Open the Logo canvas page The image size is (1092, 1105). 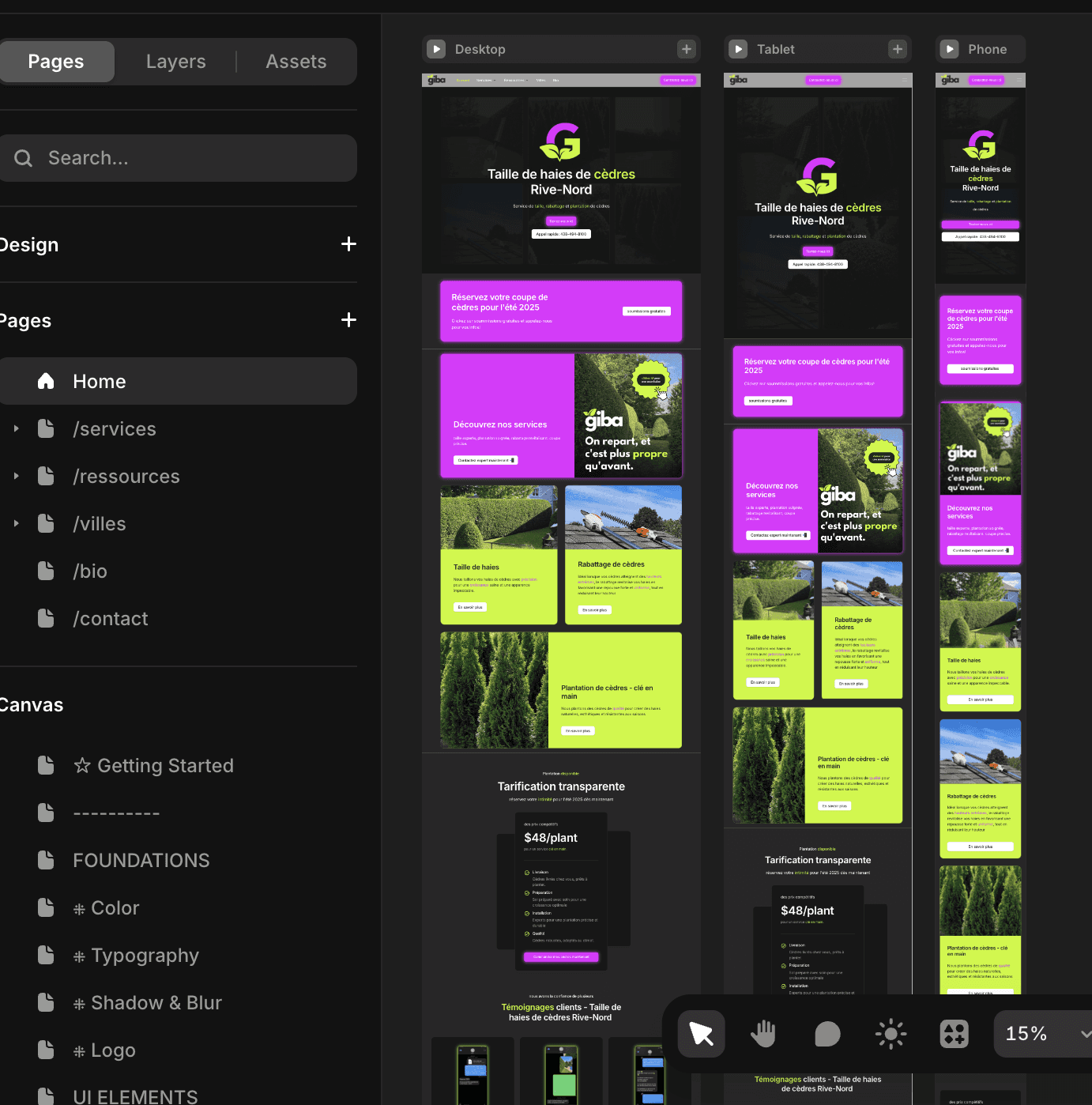[x=104, y=1050]
